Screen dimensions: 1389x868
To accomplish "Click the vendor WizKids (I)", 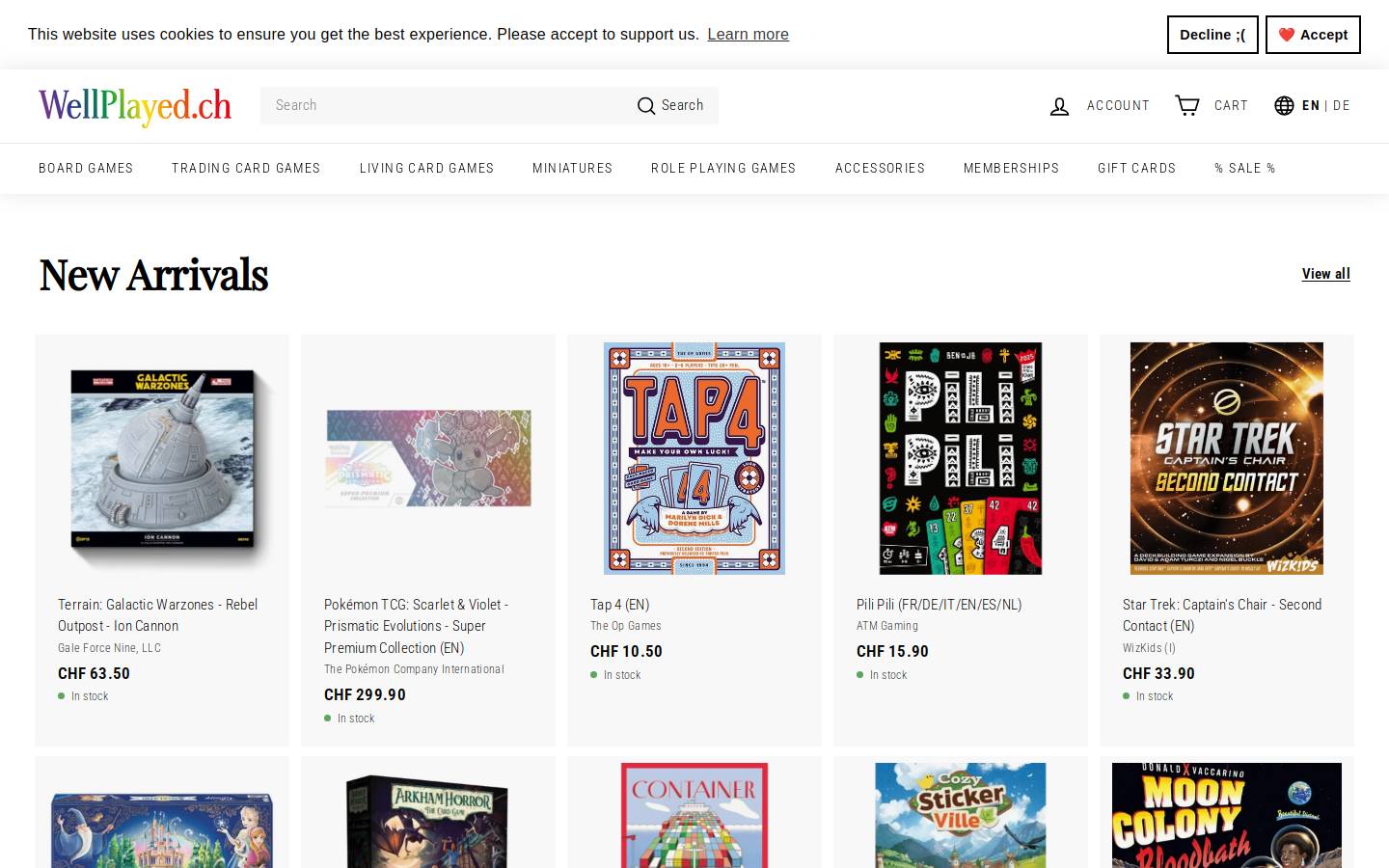I will coord(1149,648).
